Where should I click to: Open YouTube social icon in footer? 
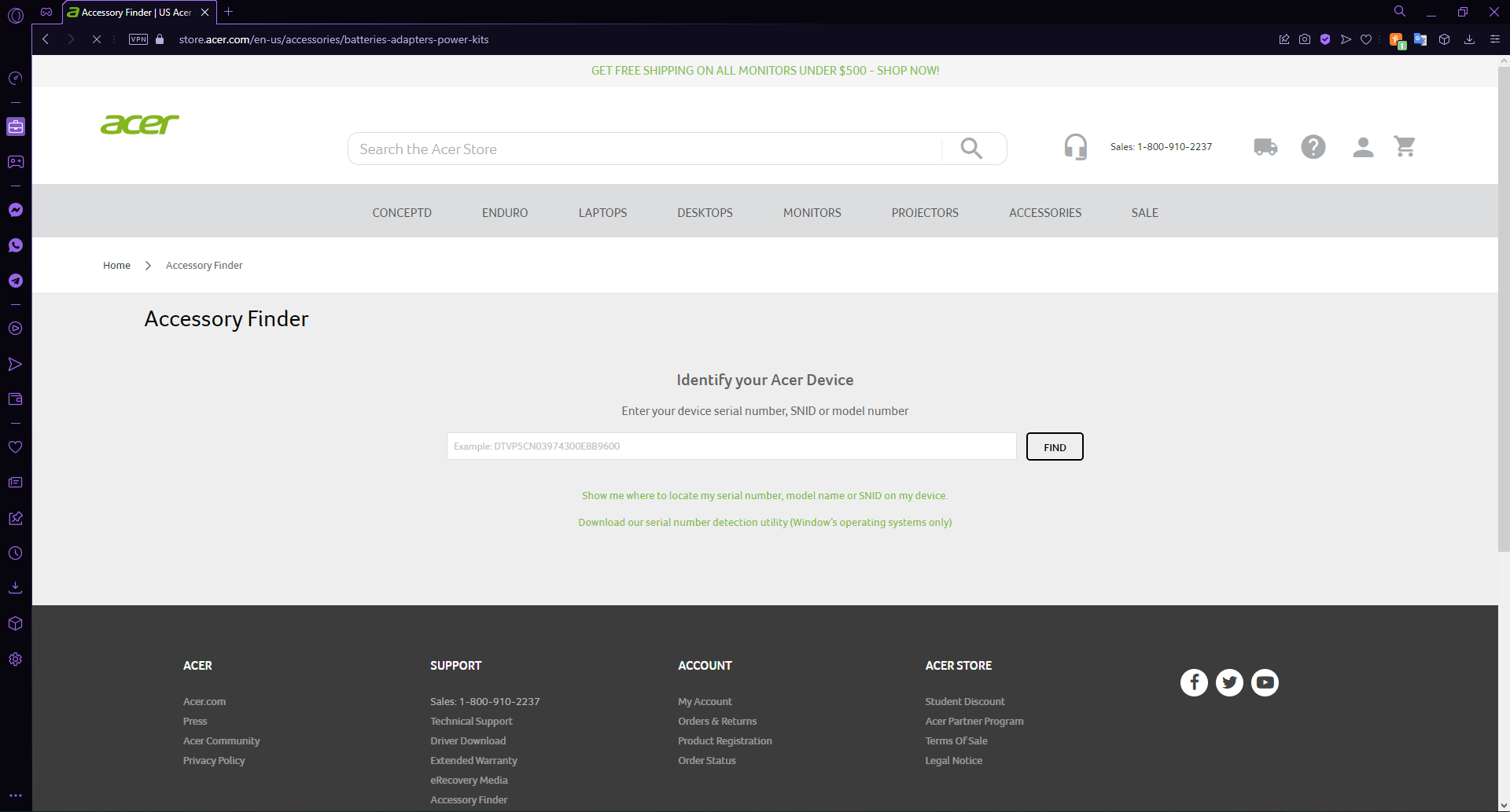point(1265,682)
